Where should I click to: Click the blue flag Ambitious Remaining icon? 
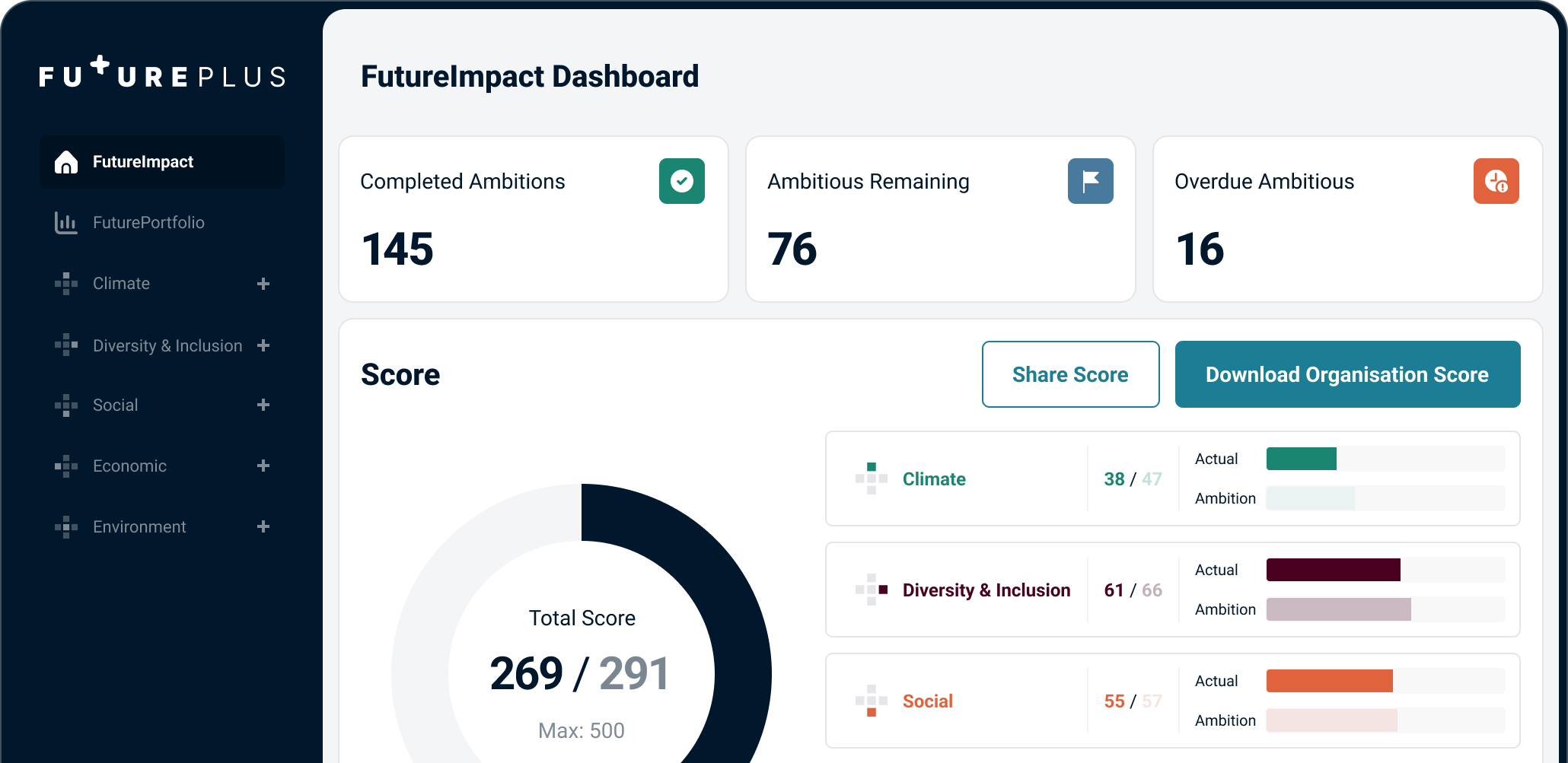tap(1090, 181)
